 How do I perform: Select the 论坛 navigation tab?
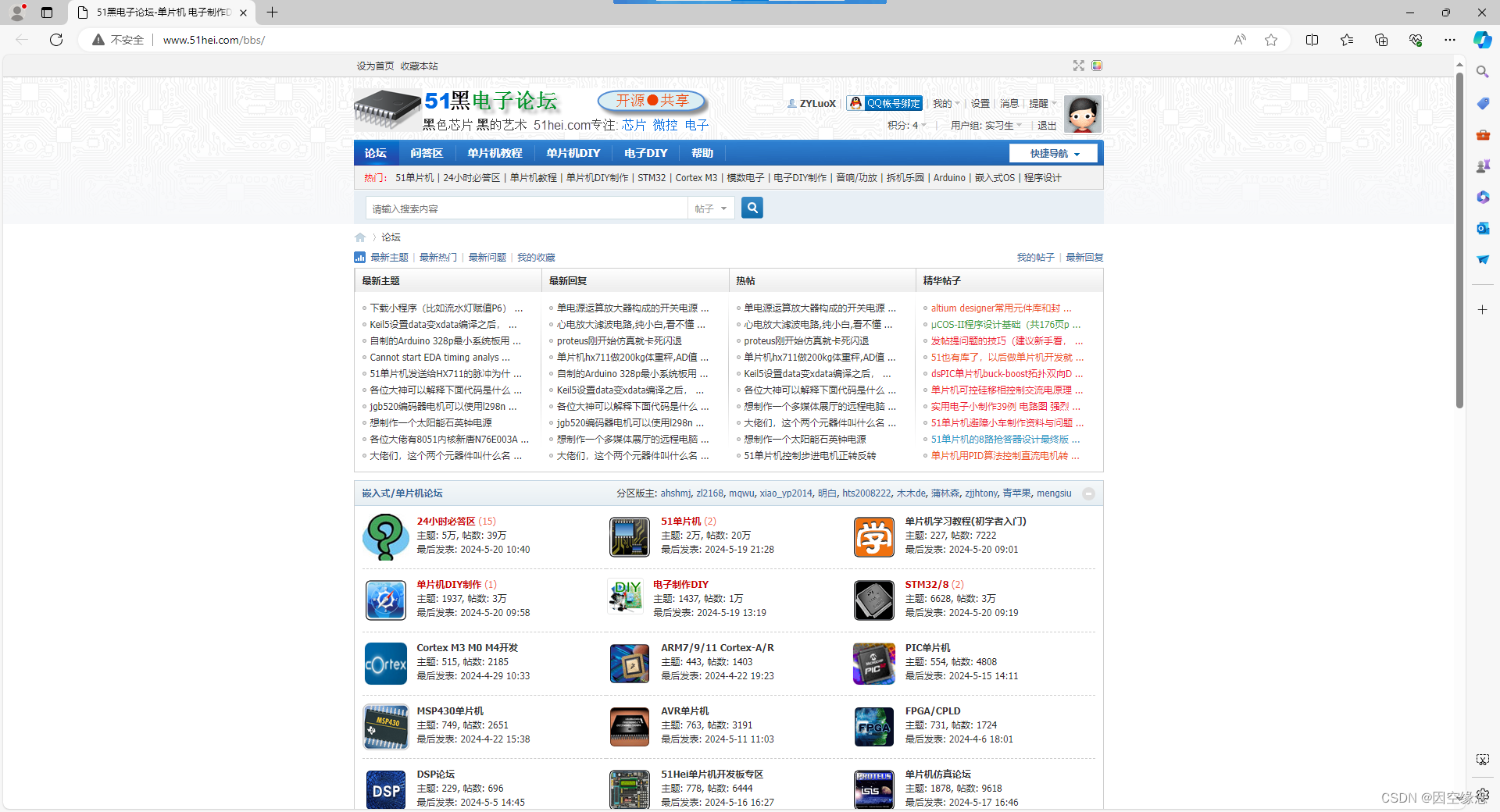pyautogui.click(x=376, y=153)
